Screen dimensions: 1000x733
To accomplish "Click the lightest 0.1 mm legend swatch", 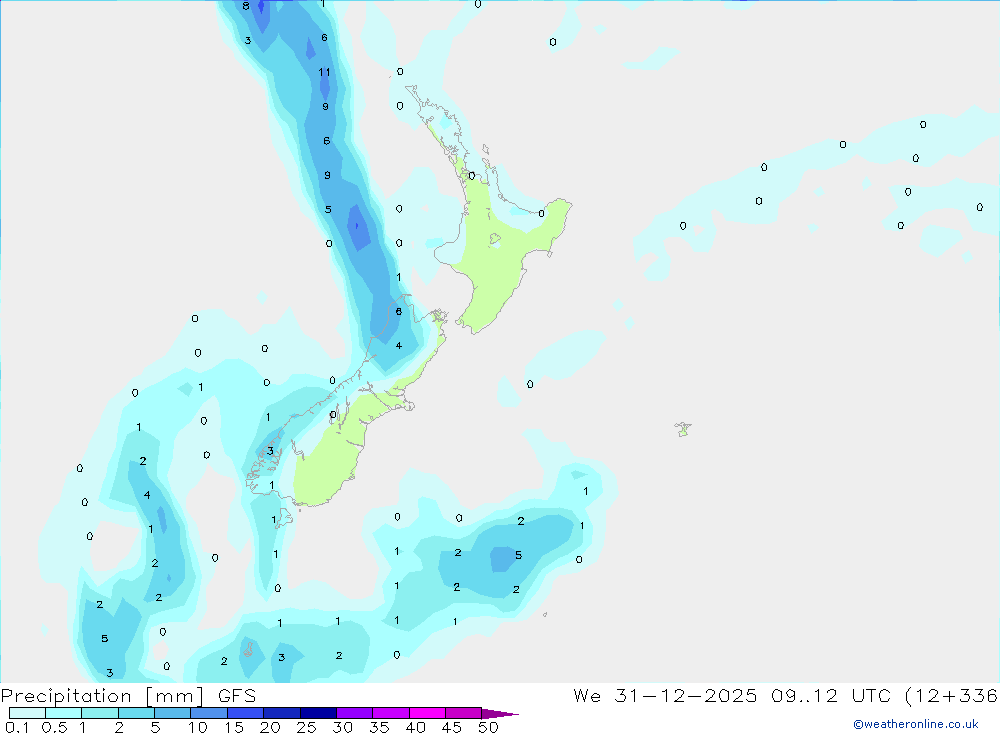I will click(27, 713).
